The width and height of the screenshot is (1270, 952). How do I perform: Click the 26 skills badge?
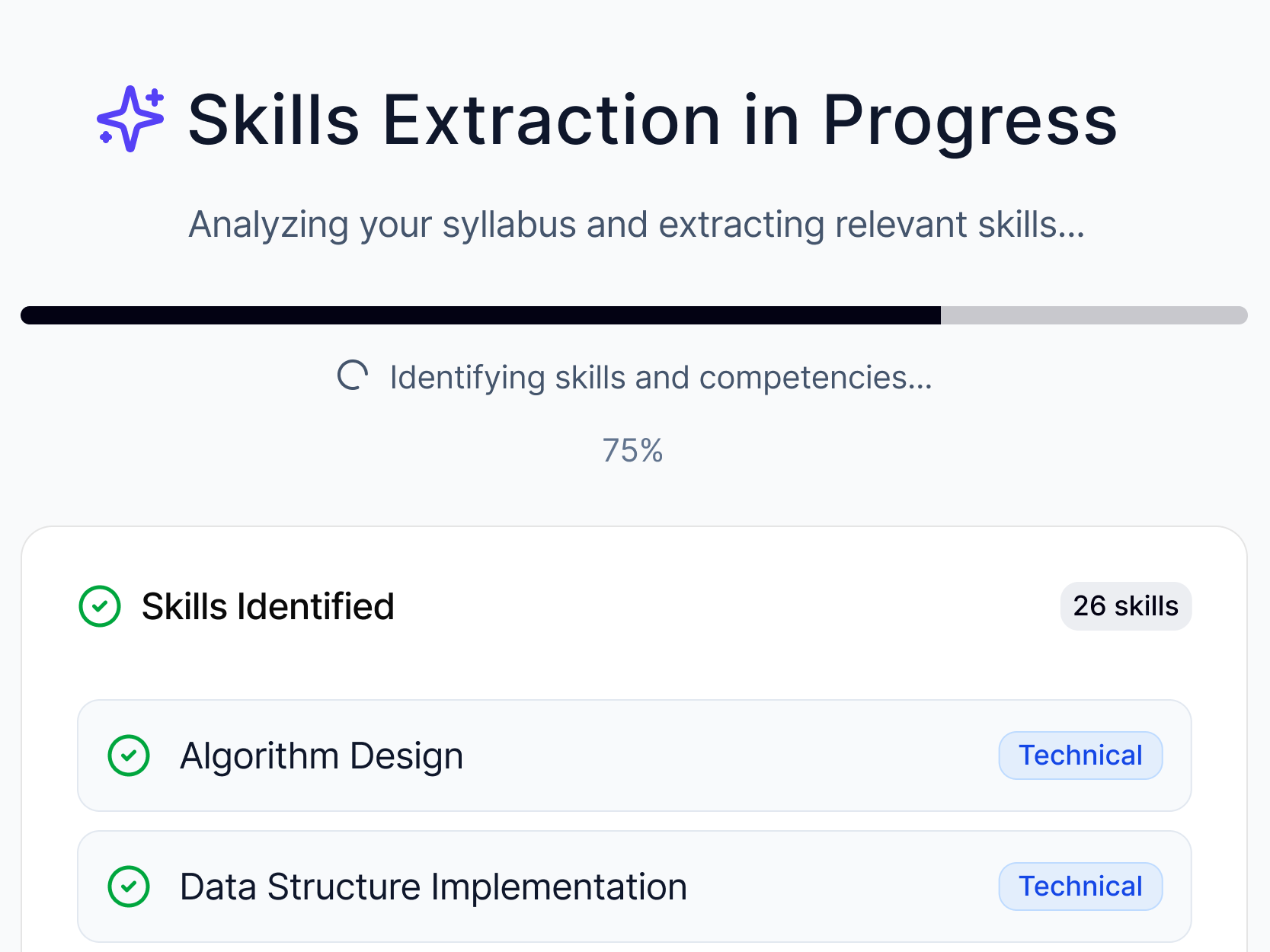point(1125,606)
